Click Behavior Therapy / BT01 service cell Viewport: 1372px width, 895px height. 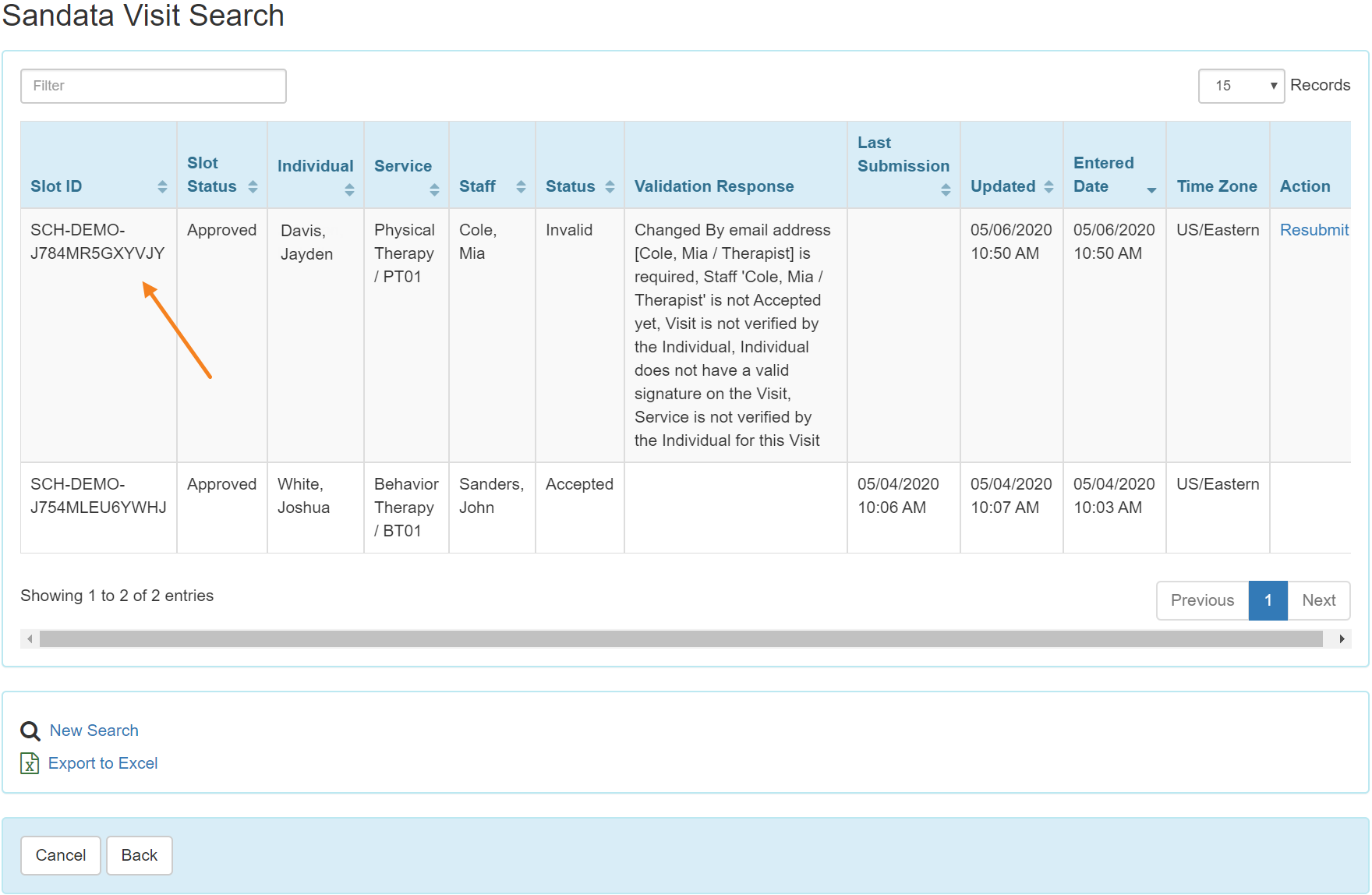[x=406, y=508]
